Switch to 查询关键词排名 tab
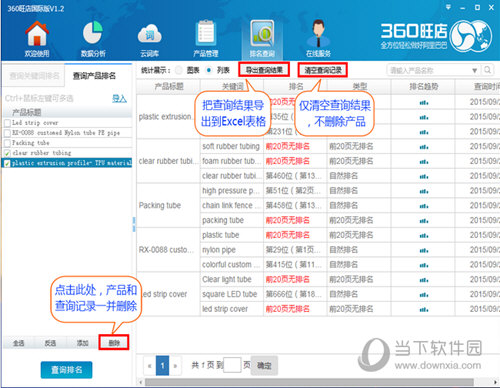The image size is (500, 388). click(x=34, y=76)
